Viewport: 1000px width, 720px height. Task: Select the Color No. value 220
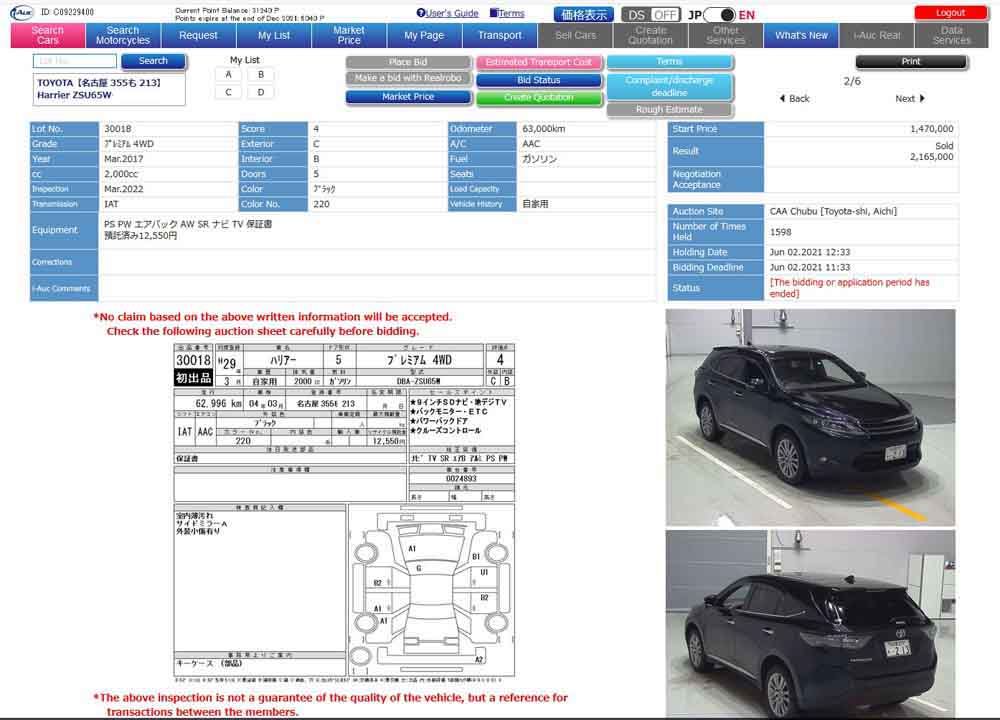point(321,204)
